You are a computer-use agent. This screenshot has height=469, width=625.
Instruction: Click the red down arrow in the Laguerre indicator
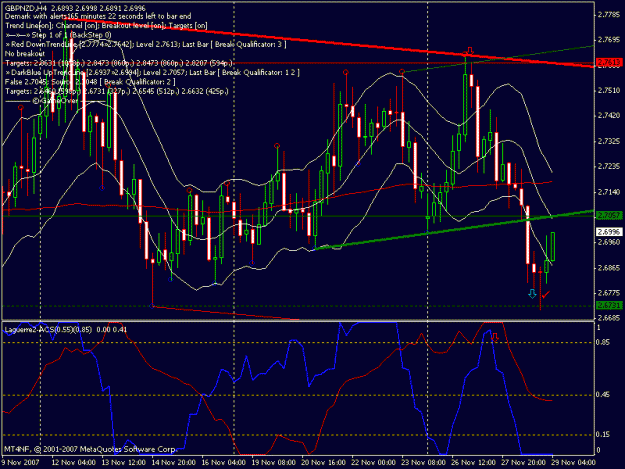[x=495, y=337]
